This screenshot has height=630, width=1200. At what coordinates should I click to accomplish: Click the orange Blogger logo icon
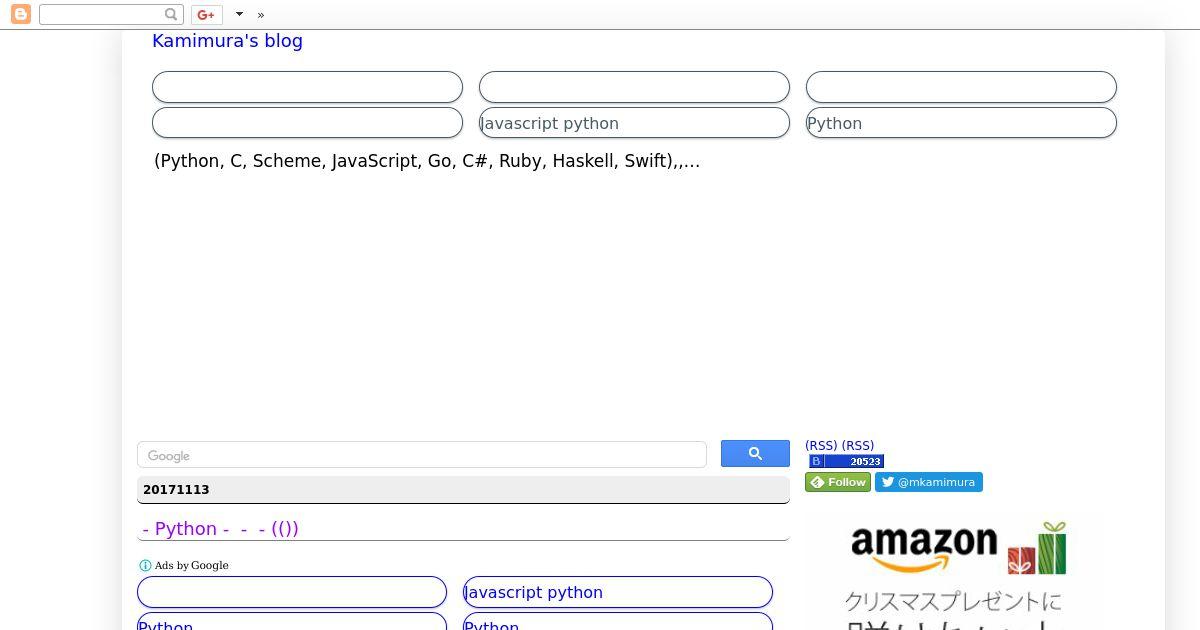pos(20,14)
